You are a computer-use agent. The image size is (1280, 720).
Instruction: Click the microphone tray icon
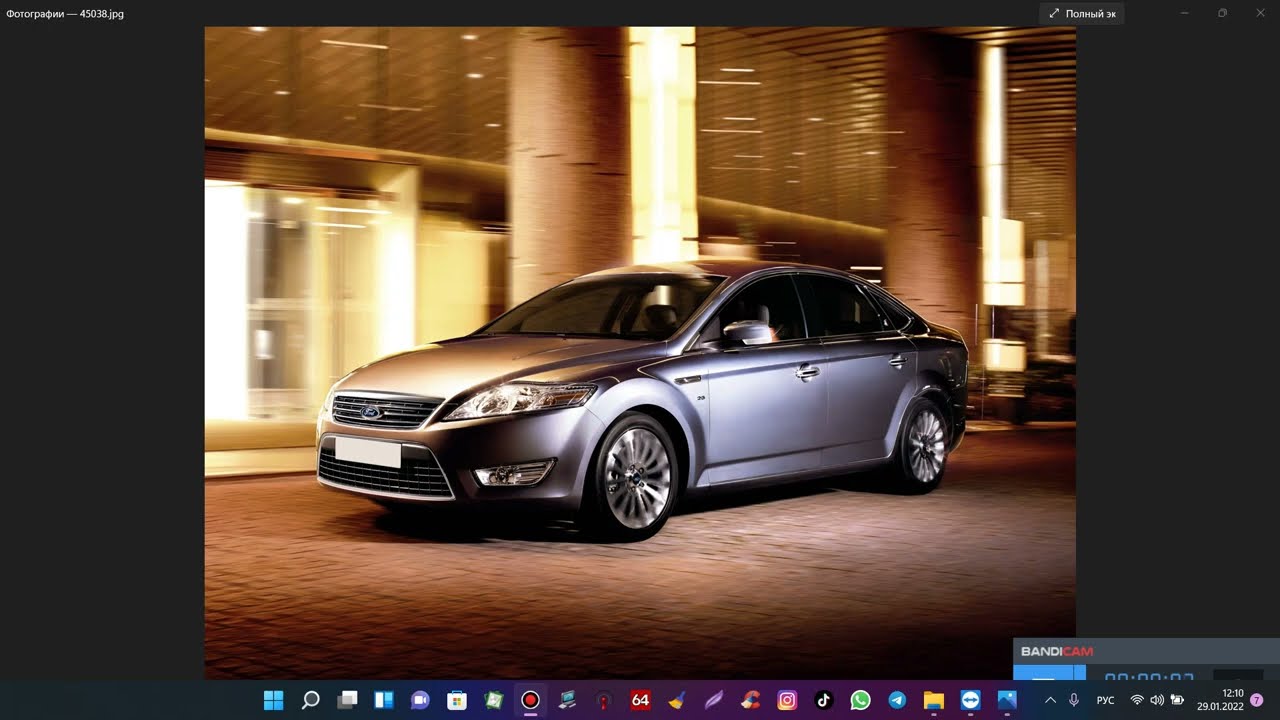1074,700
